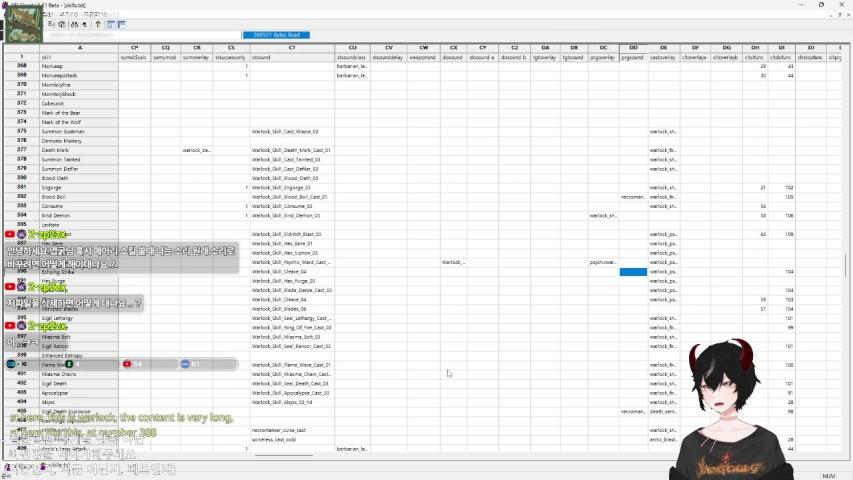Click the 'Death Mark' skill name cell

pyautogui.click(x=79, y=150)
